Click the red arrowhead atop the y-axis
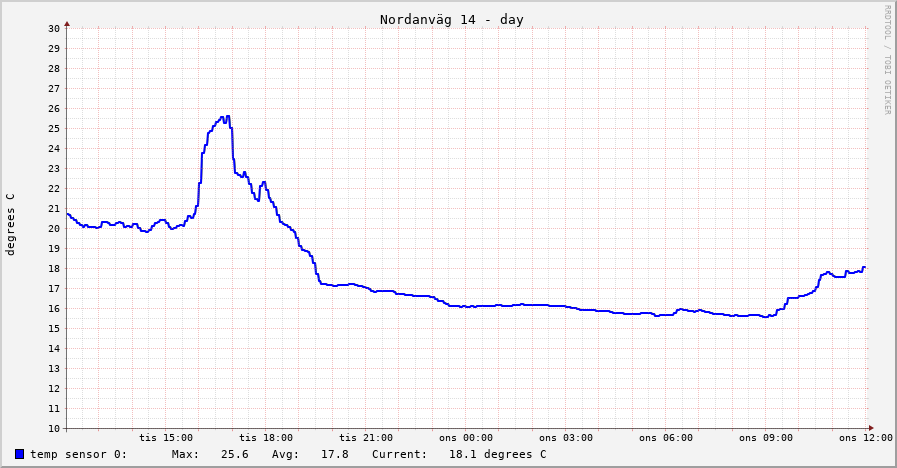The width and height of the screenshot is (897, 468). click(x=67, y=24)
